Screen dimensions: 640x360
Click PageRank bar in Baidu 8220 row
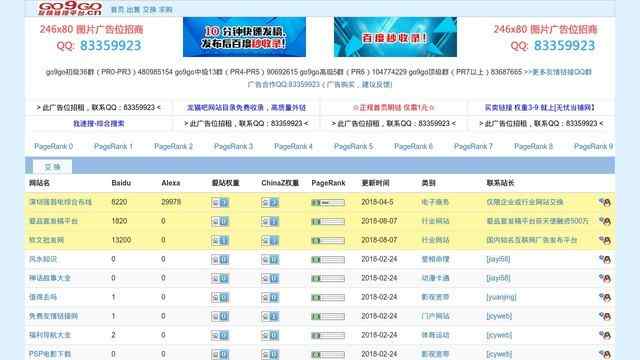click(x=328, y=202)
